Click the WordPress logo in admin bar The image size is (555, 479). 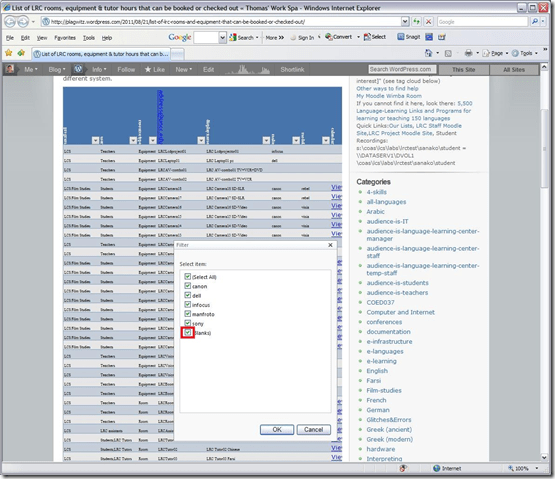pos(78,69)
